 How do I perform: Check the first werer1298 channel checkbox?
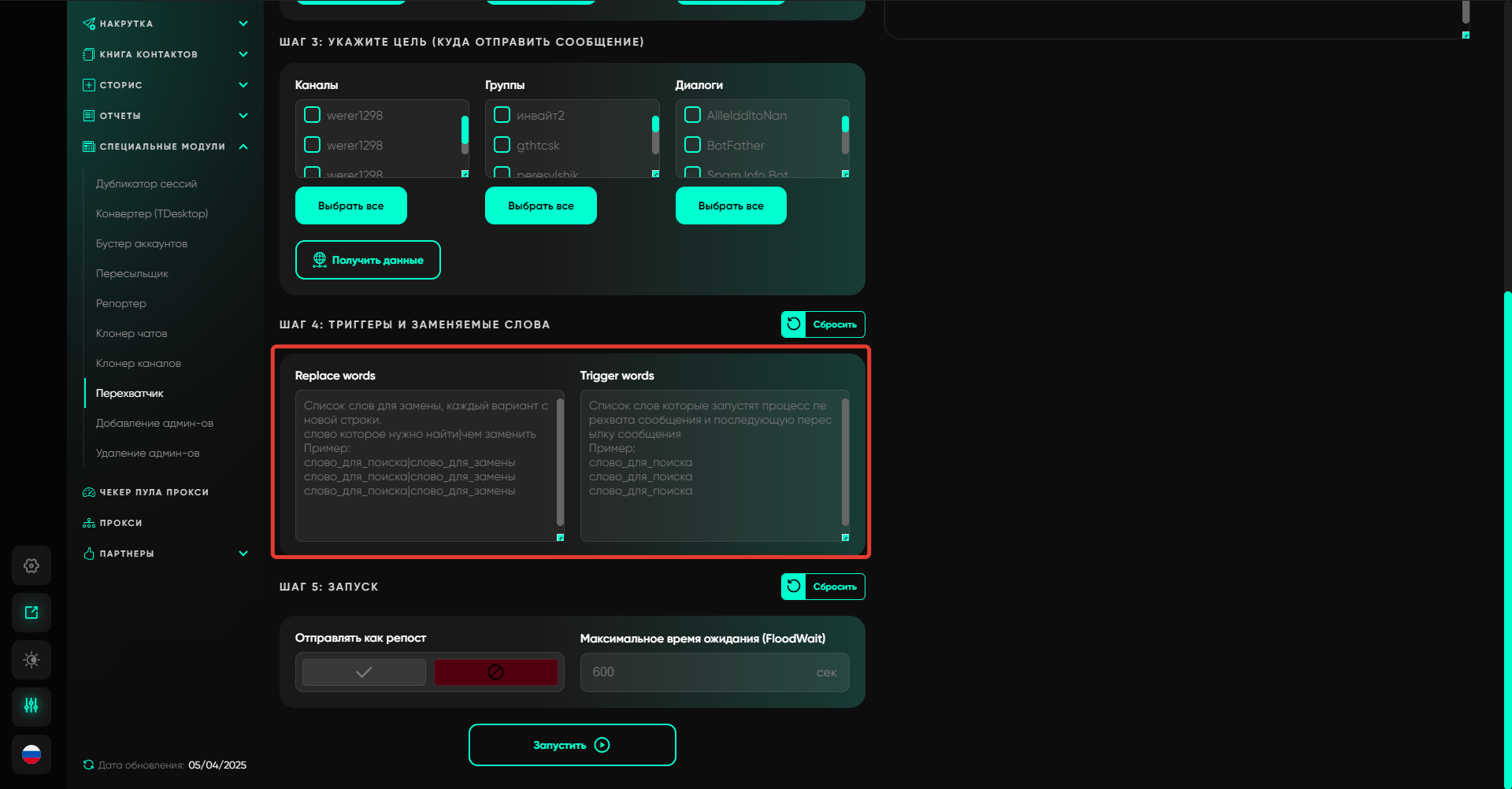(x=313, y=115)
